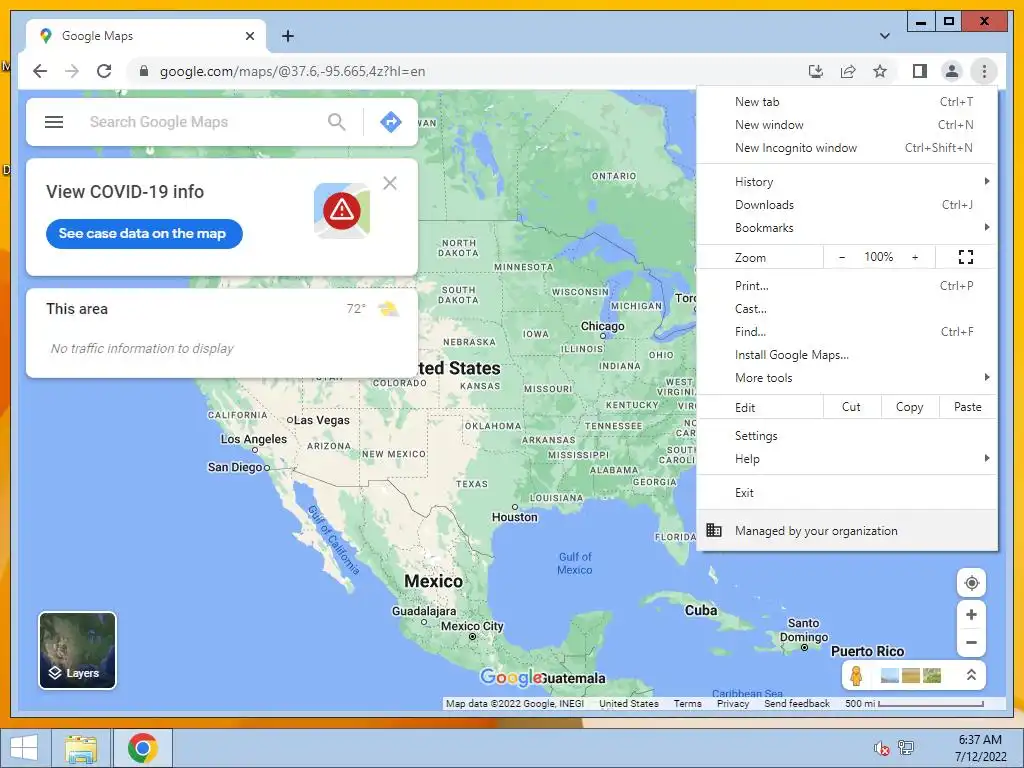
Task: Decrease browser zoom with the minus
Action: 842,257
